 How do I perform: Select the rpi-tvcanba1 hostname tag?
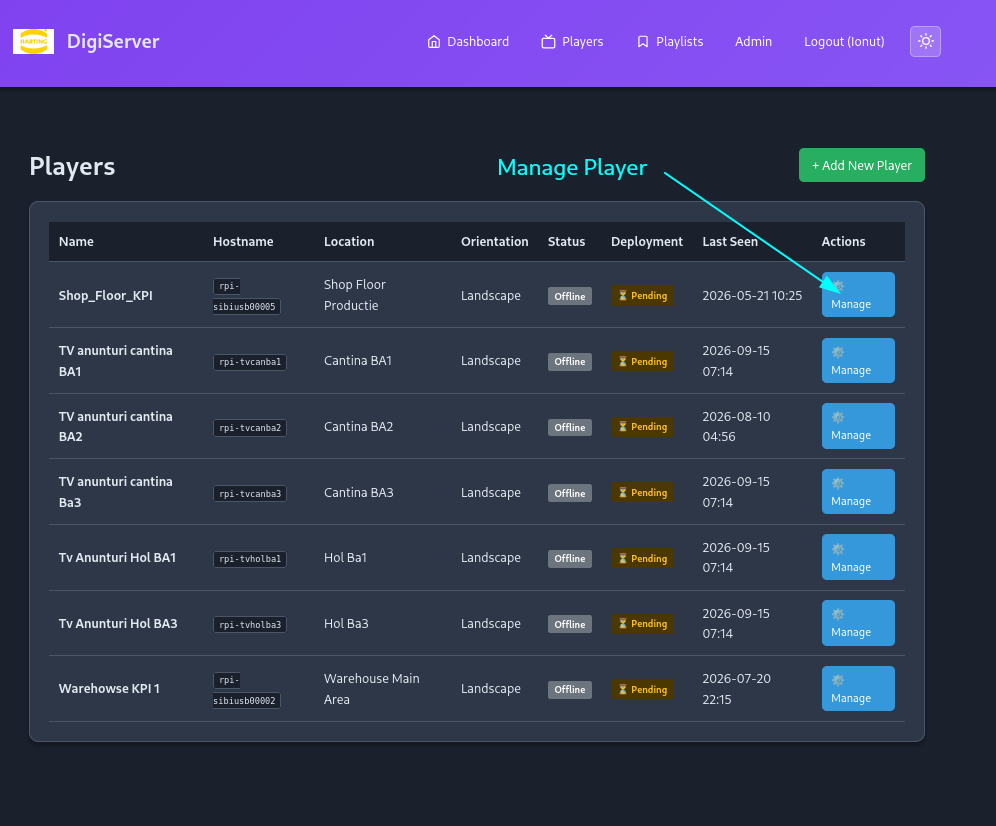[250, 362]
